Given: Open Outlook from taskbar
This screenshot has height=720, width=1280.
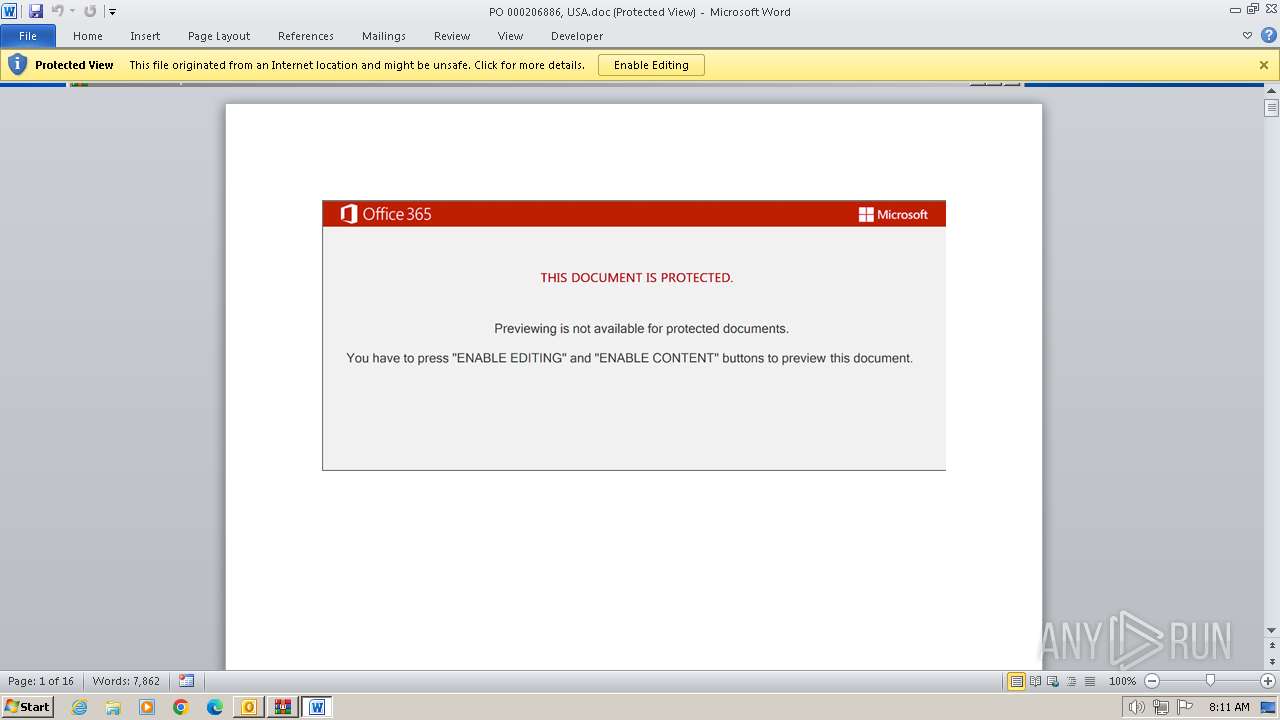Looking at the screenshot, I should coord(249,707).
